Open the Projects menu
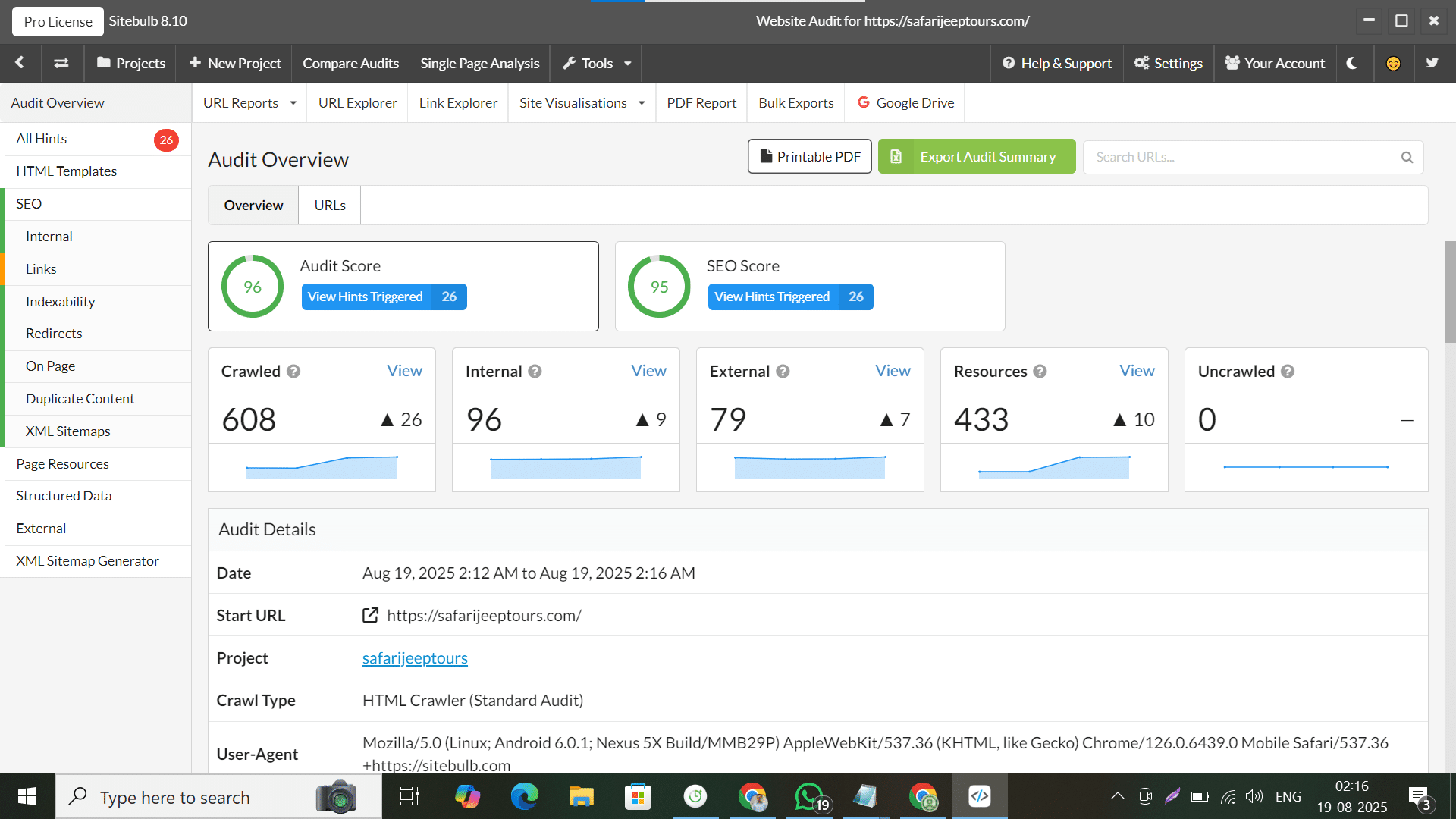1456x819 pixels. (x=131, y=63)
